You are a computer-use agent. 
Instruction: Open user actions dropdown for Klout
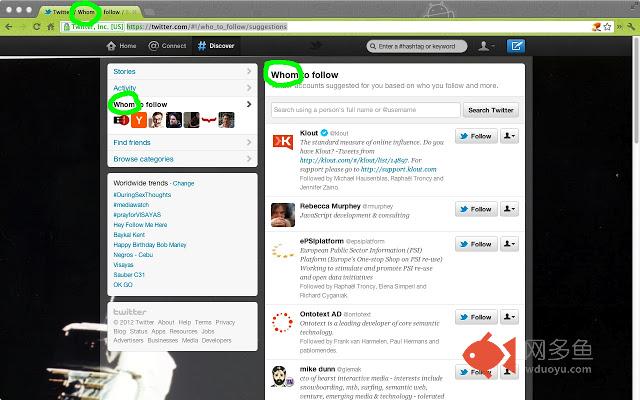tap(509, 136)
